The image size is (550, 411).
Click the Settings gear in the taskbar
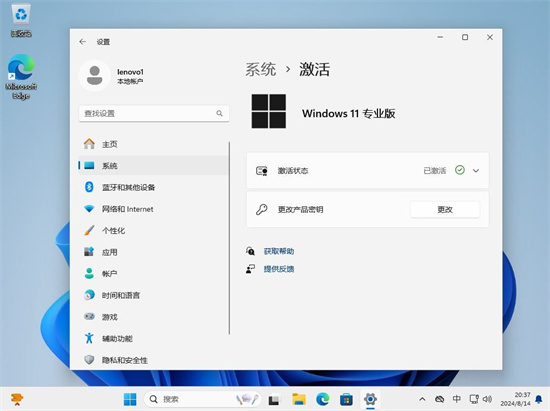[370, 399]
